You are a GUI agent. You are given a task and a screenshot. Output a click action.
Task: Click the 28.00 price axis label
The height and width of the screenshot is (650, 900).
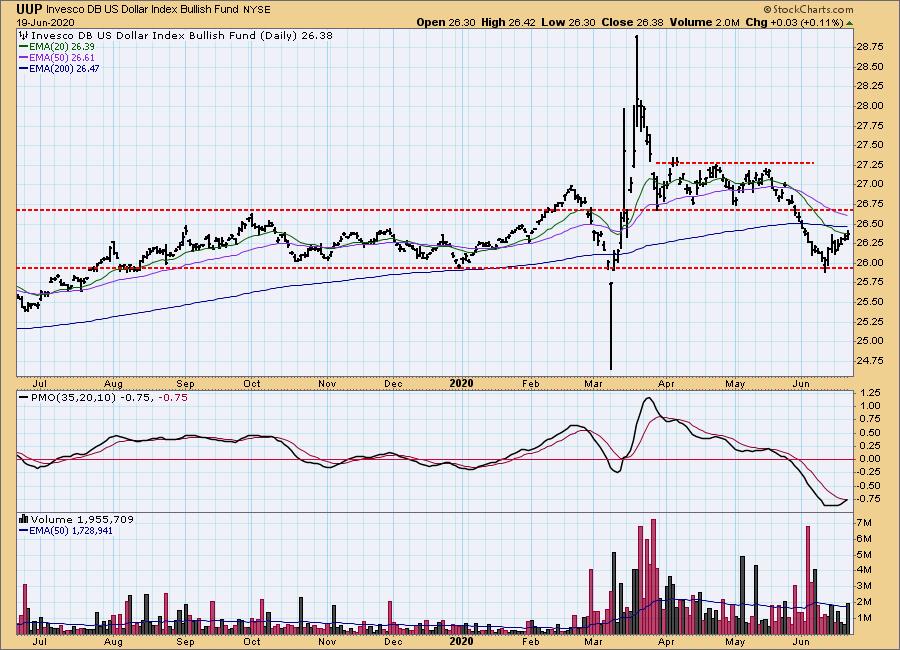pyautogui.click(x=870, y=106)
